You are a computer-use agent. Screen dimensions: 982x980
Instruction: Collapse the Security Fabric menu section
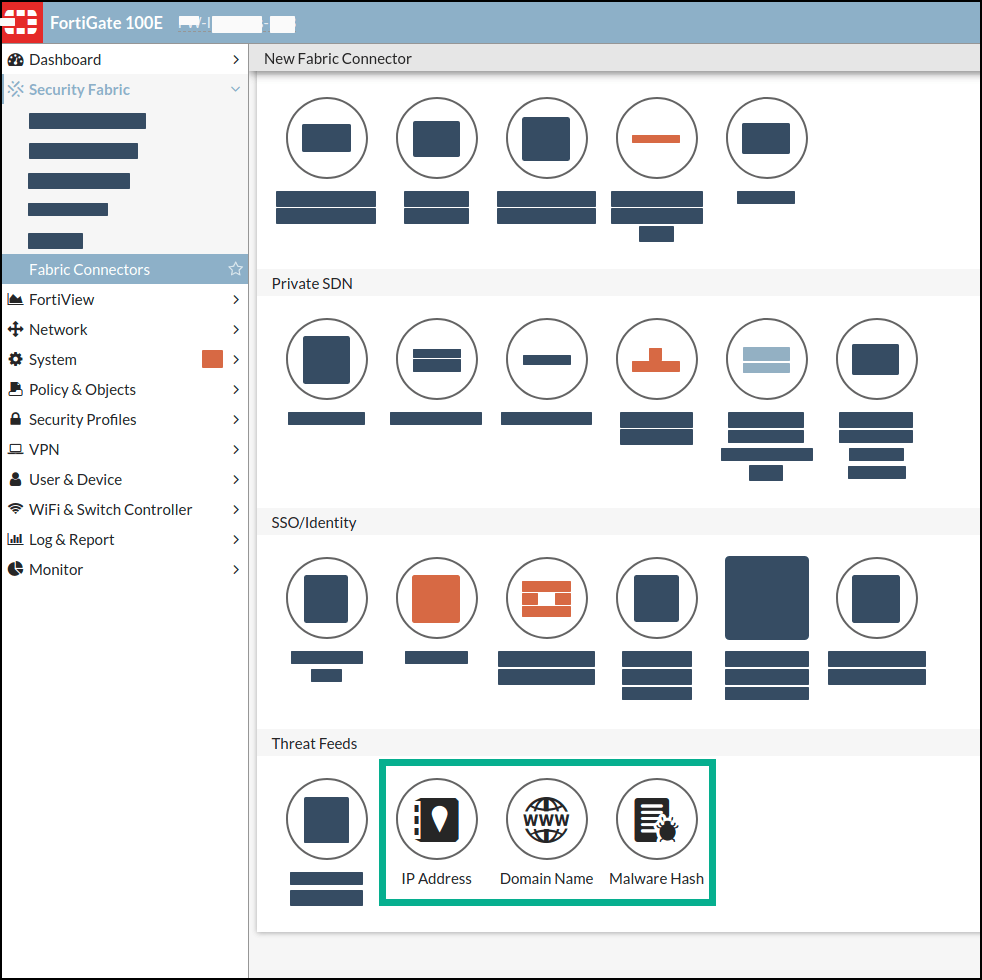pos(236,90)
